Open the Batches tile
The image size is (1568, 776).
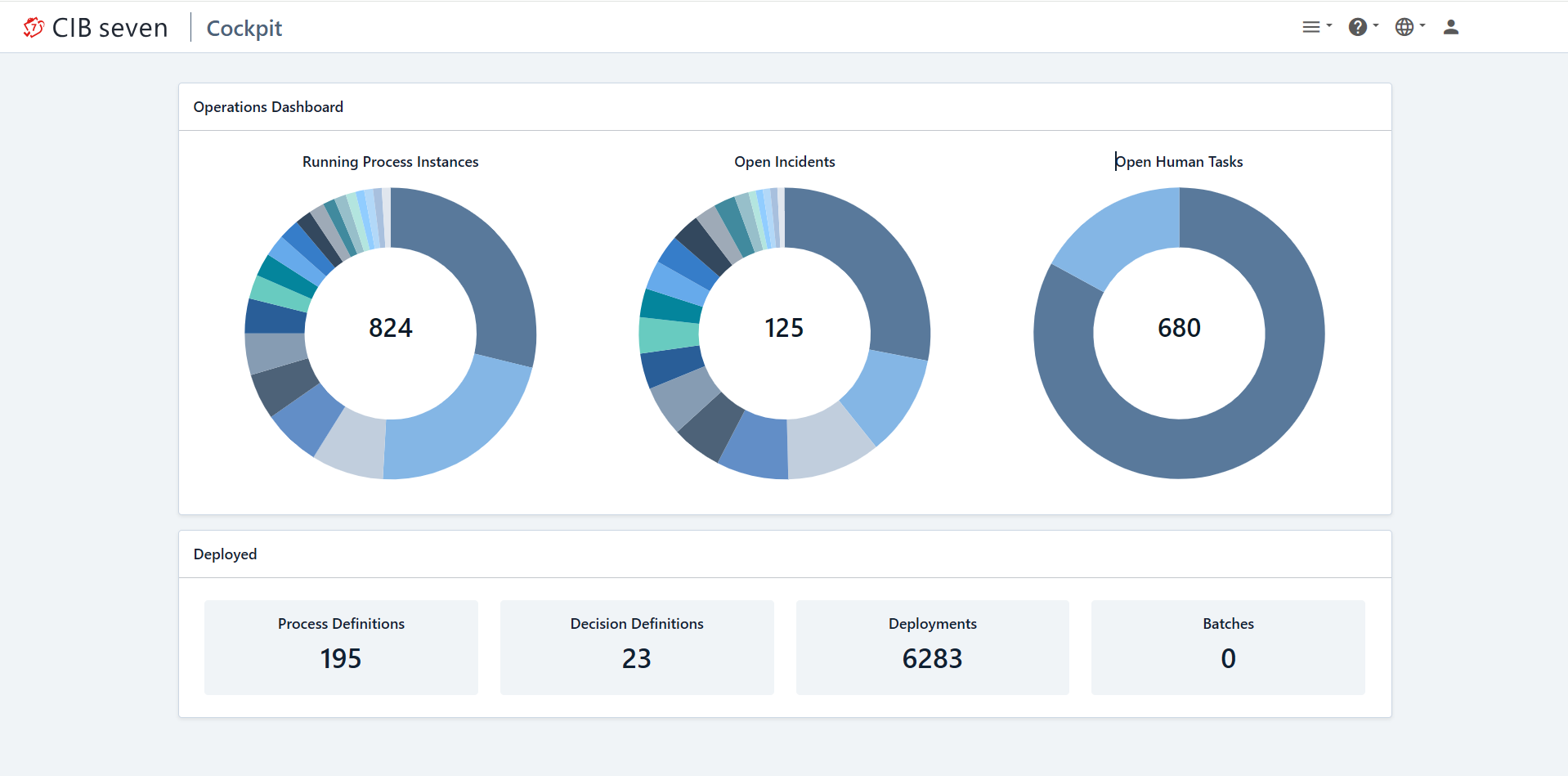[1228, 647]
